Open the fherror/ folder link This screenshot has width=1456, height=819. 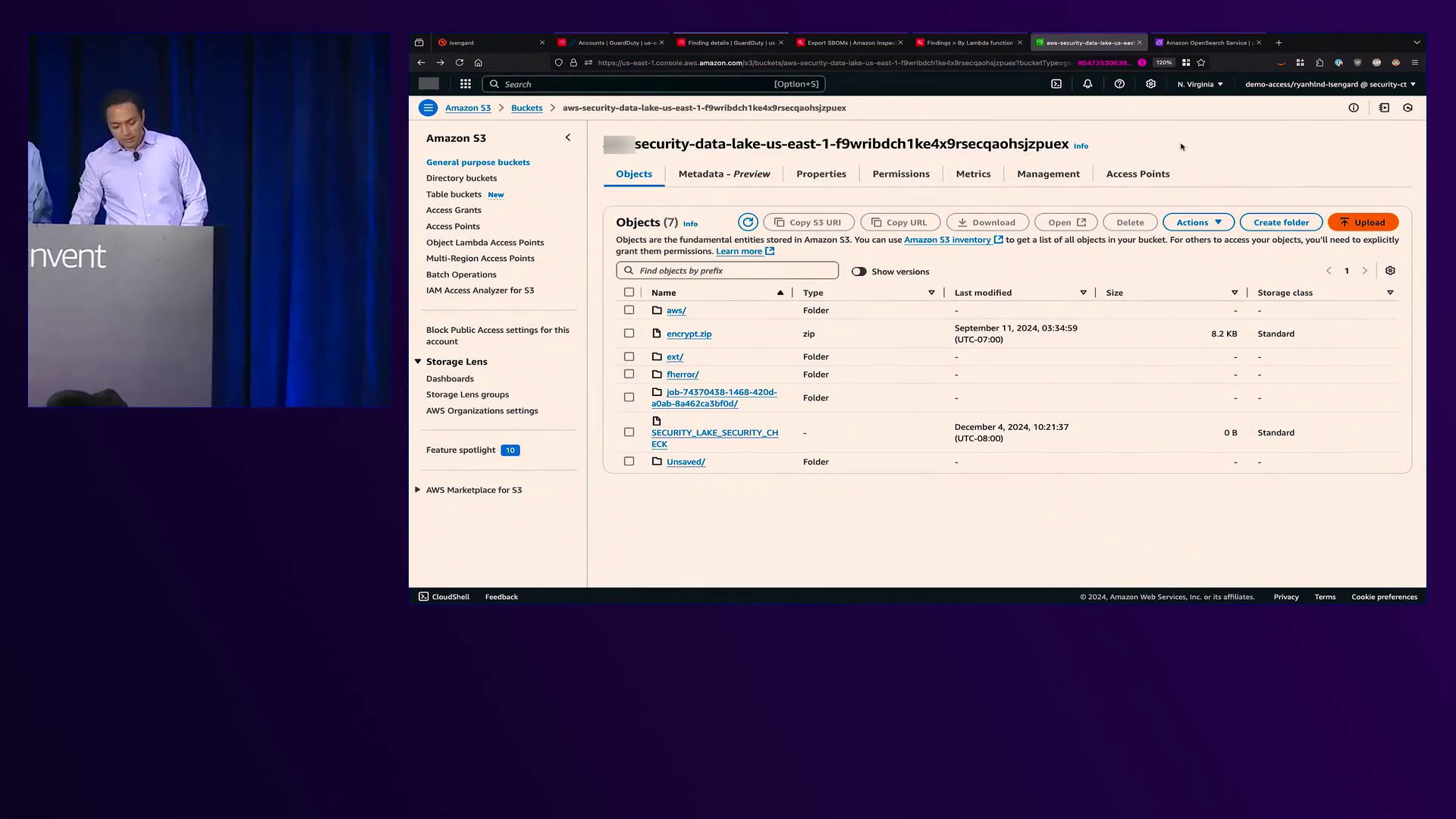tap(682, 375)
